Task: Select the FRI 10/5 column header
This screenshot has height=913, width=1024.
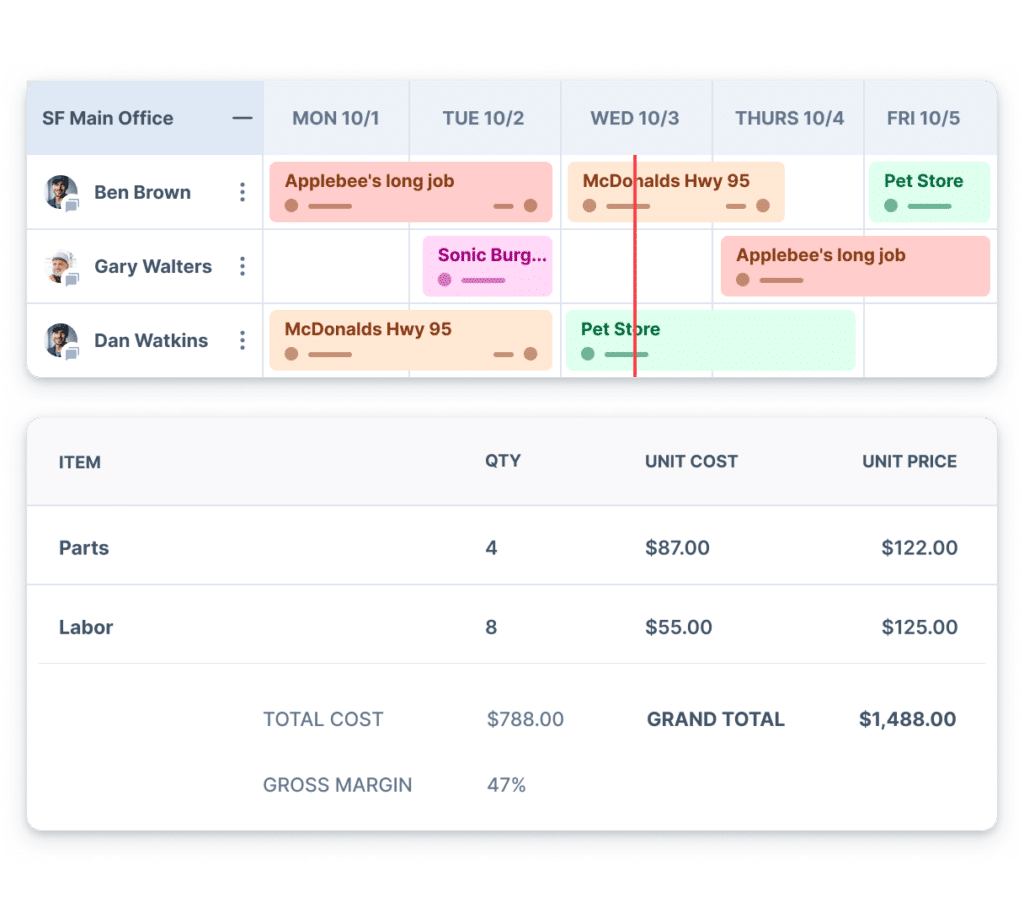Action: point(923,118)
